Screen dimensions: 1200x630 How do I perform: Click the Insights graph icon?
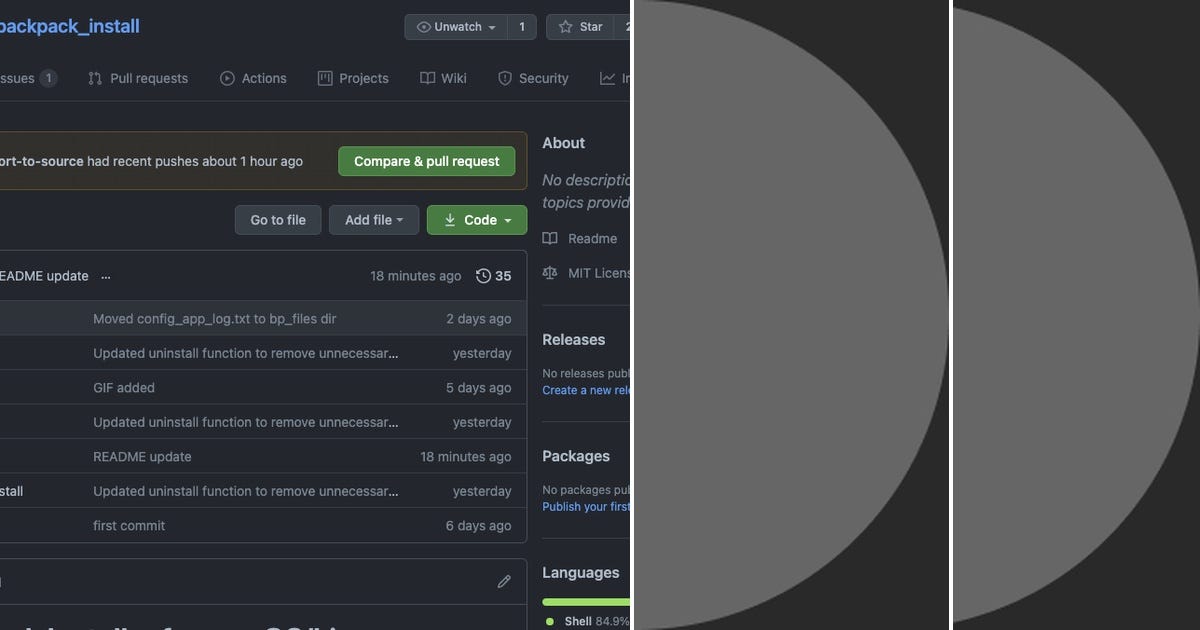tap(607, 77)
